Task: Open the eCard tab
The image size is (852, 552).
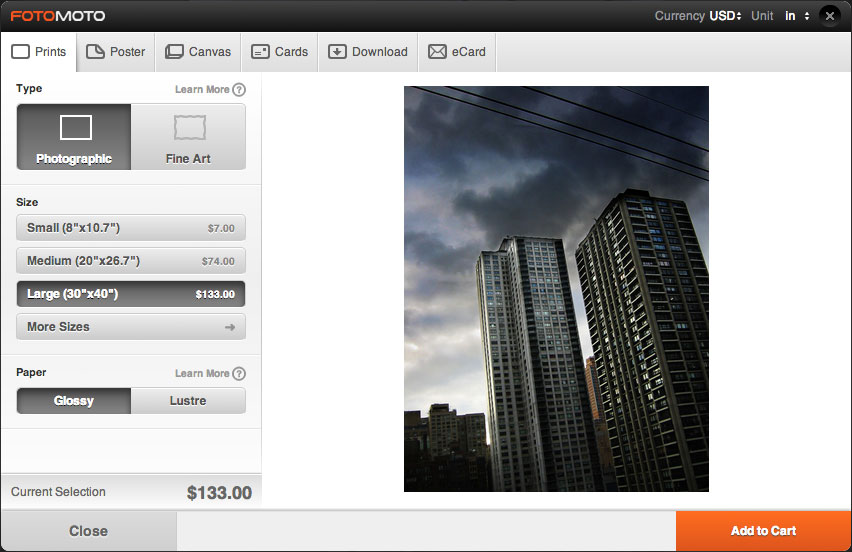Action: pyautogui.click(x=457, y=52)
